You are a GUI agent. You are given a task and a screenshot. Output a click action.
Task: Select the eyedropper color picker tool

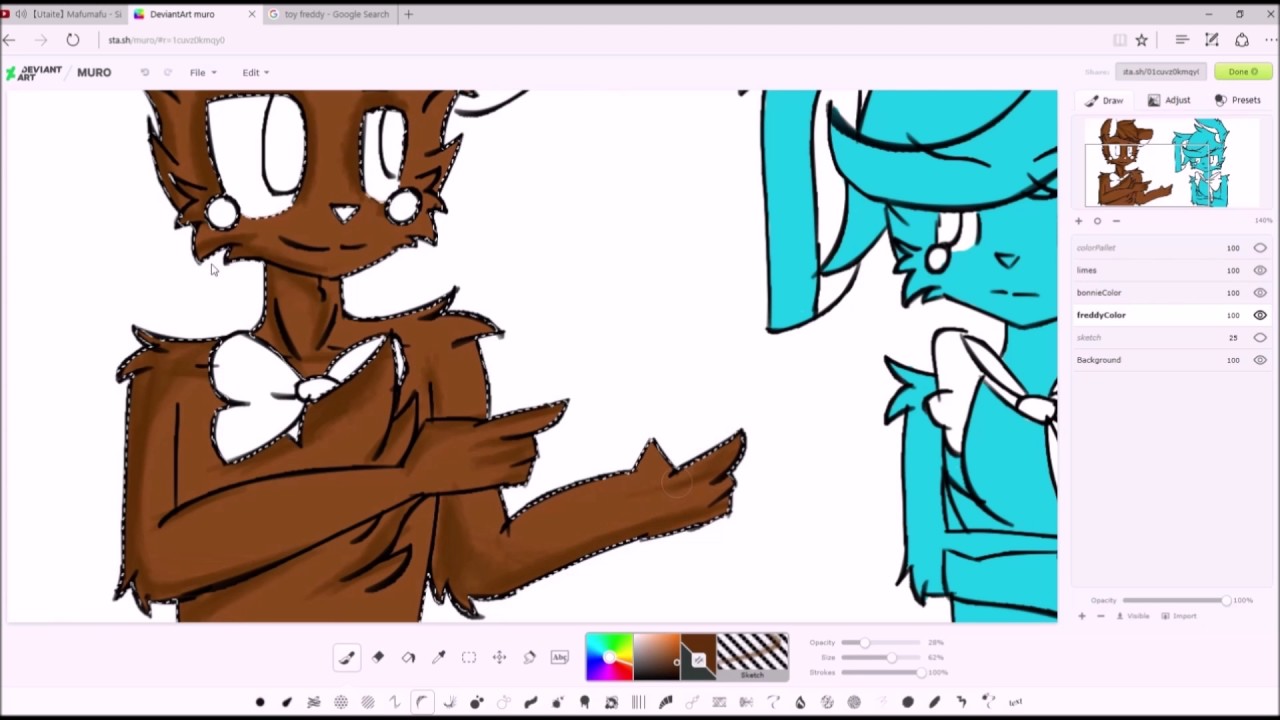pyautogui.click(x=438, y=657)
